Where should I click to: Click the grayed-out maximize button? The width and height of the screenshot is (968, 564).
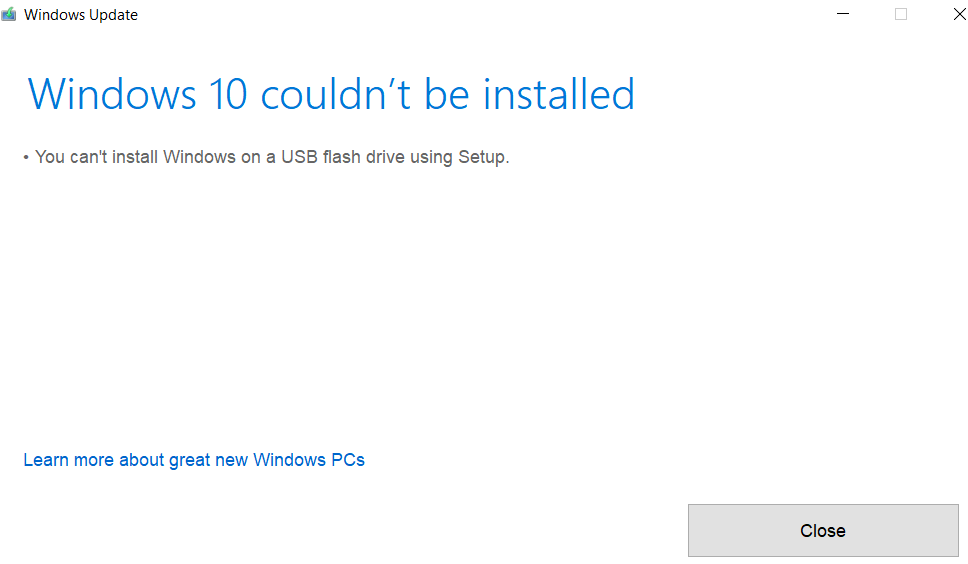[x=901, y=14]
